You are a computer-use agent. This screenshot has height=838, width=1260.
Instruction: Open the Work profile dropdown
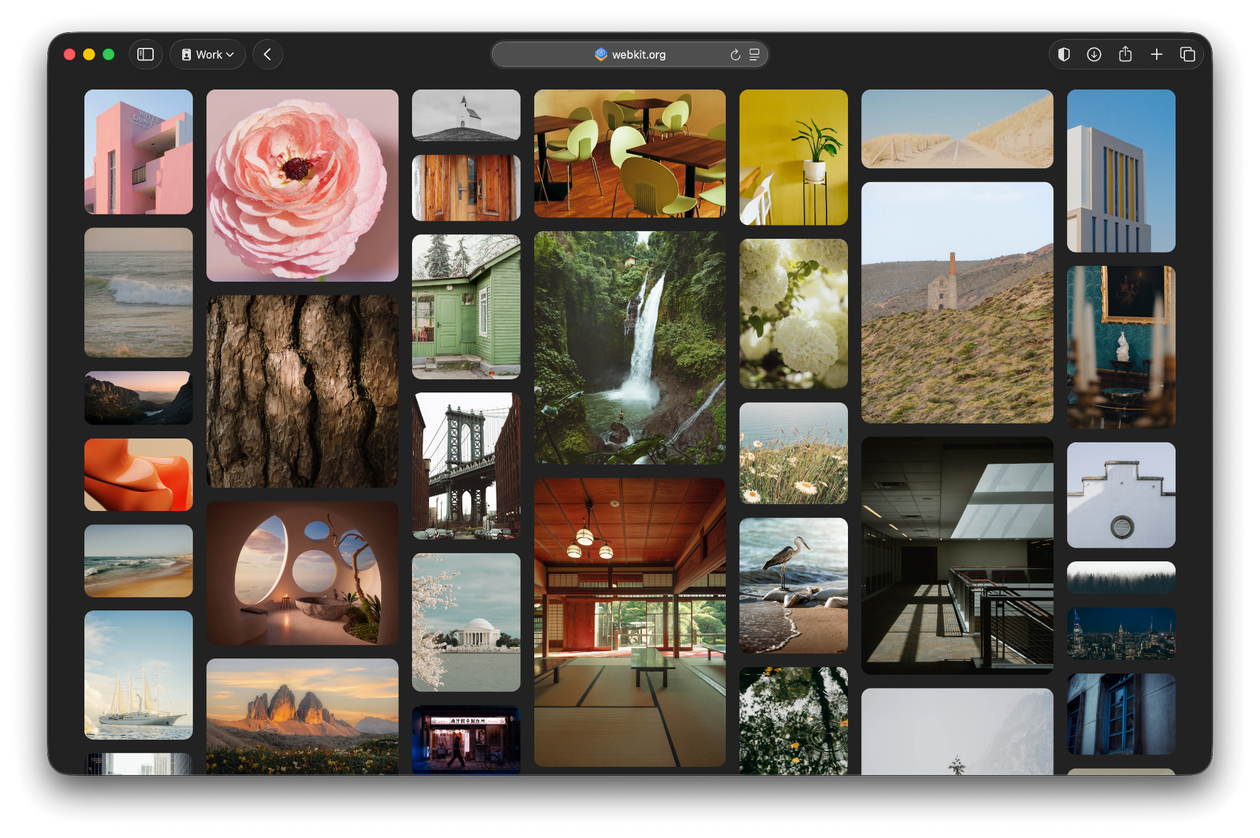207,55
